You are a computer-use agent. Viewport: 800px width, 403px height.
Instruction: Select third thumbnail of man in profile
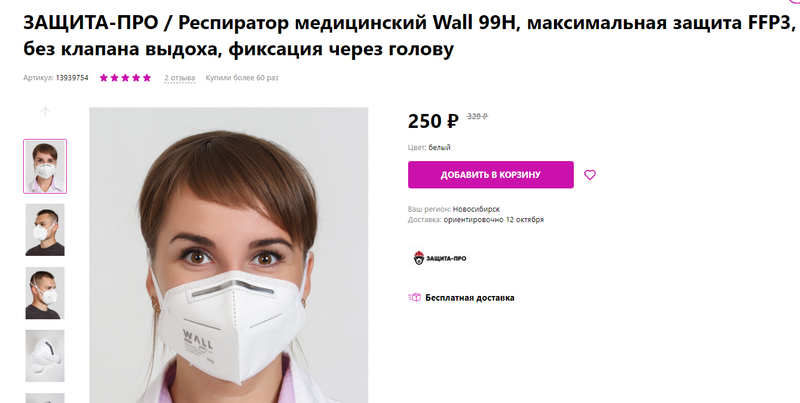click(45, 293)
